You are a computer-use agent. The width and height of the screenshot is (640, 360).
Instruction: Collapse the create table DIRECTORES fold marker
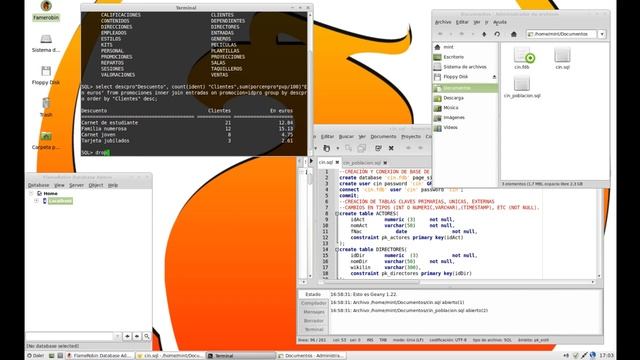(x=337, y=249)
